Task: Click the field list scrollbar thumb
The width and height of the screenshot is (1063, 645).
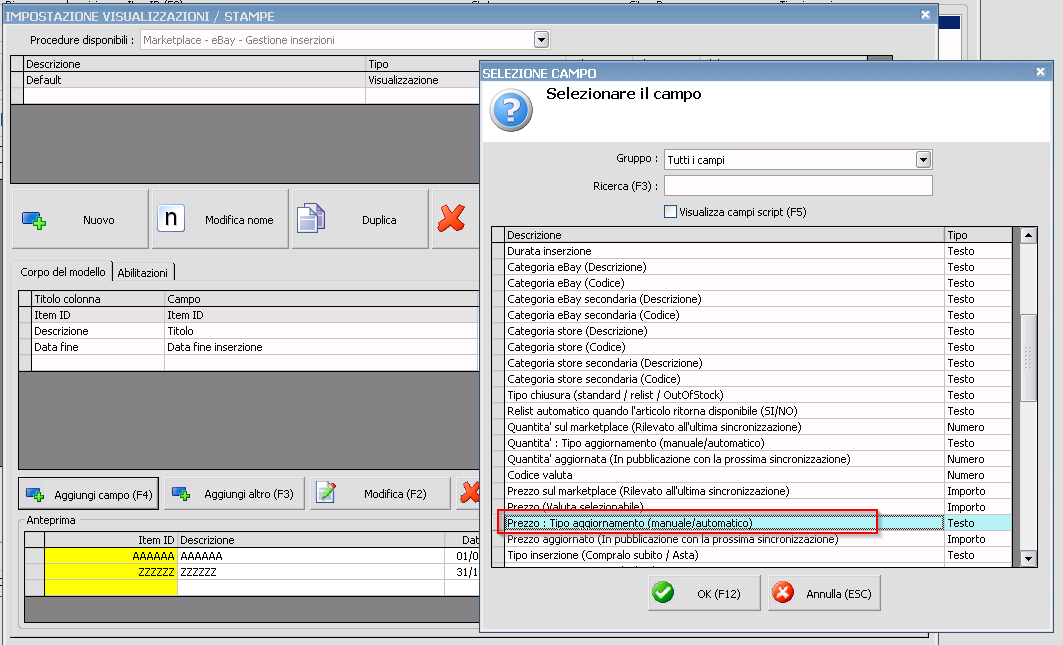Action: coord(1028,357)
